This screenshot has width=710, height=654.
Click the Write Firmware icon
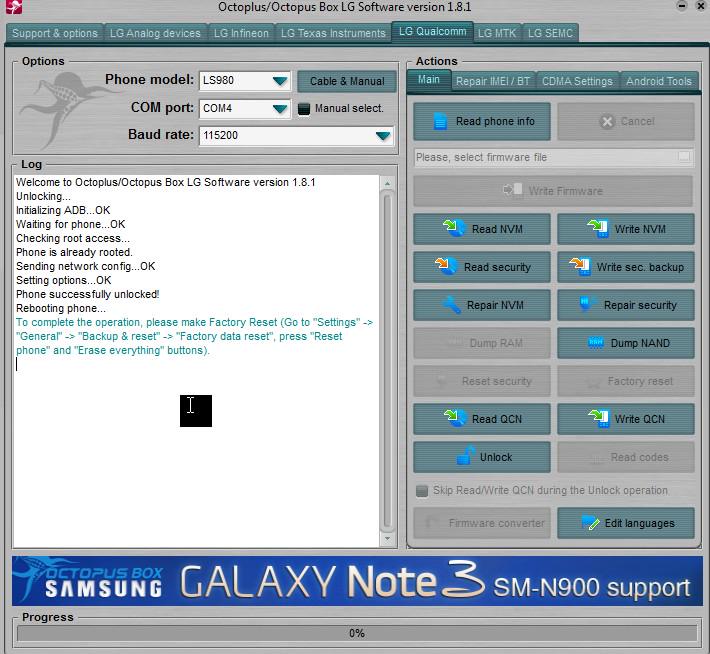click(513, 190)
